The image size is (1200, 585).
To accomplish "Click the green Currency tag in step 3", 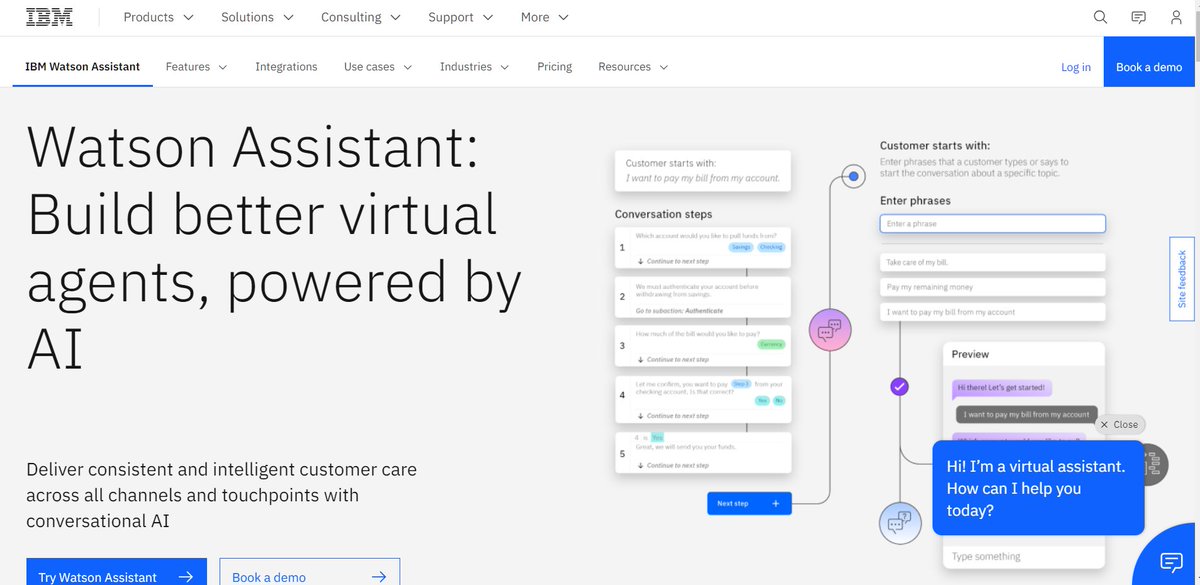I will pos(771,344).
